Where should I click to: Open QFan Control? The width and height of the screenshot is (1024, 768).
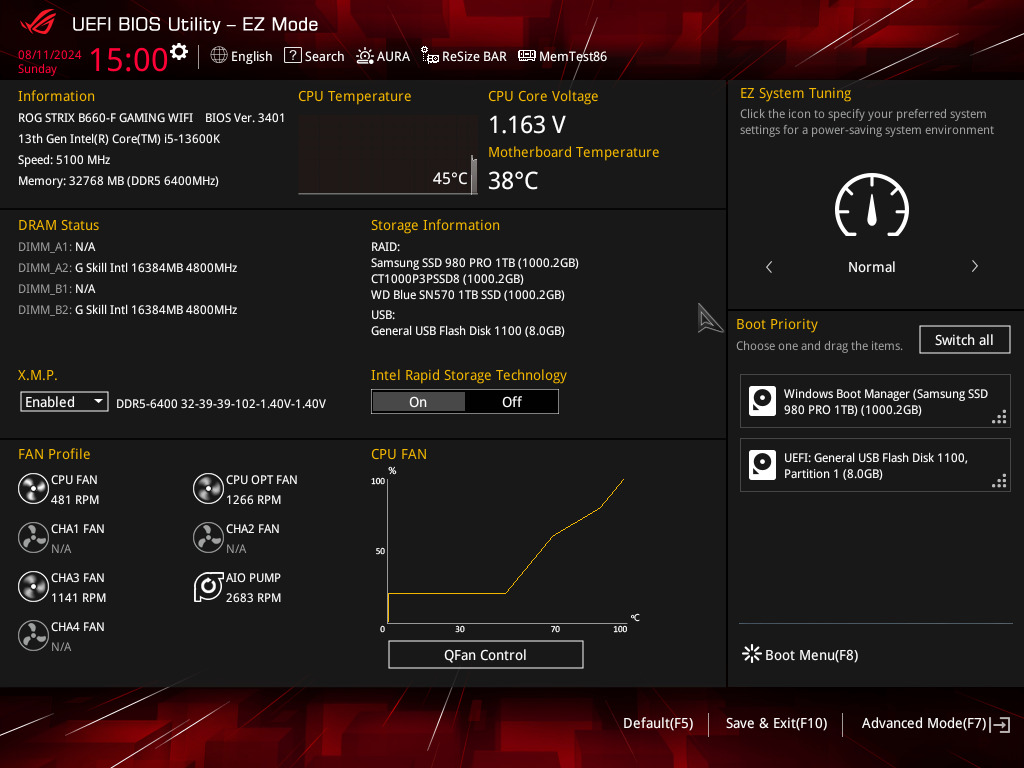point(485,654)
